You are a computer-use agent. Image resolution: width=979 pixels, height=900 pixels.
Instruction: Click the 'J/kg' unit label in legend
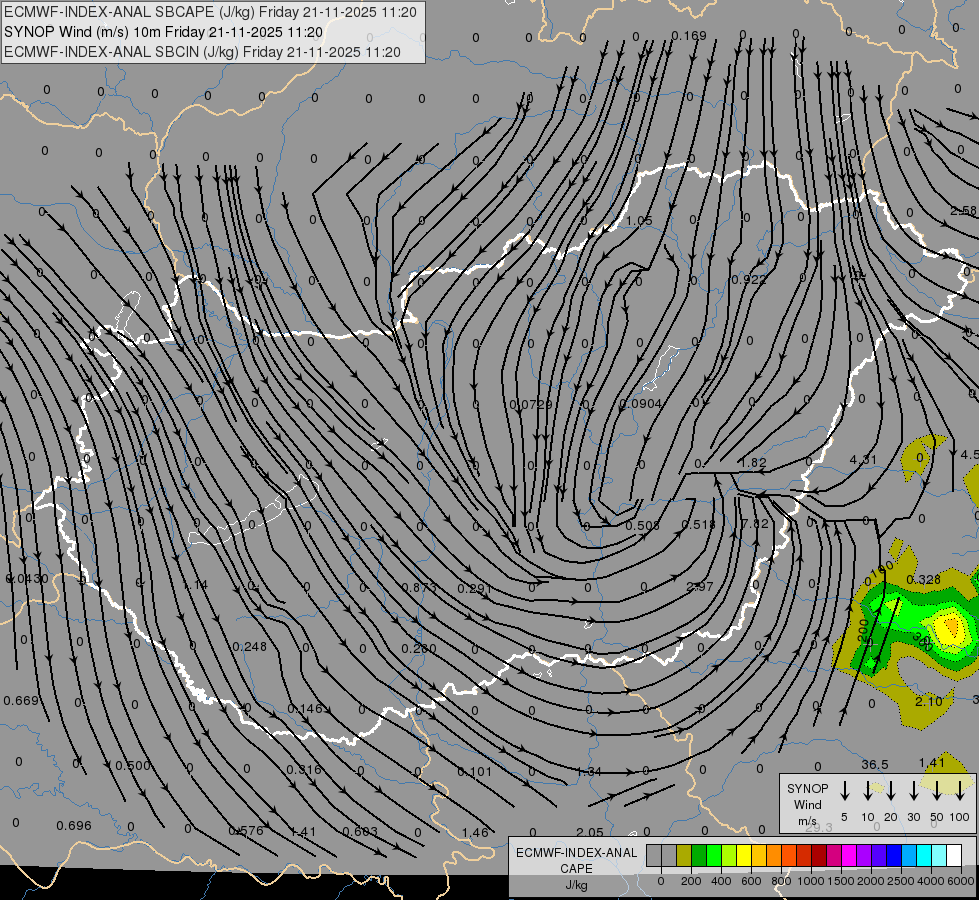point(576,885)
